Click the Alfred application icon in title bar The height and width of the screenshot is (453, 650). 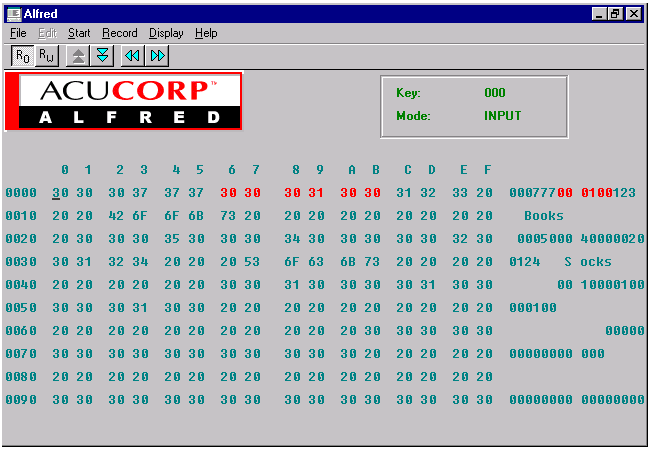coord(14,14)
